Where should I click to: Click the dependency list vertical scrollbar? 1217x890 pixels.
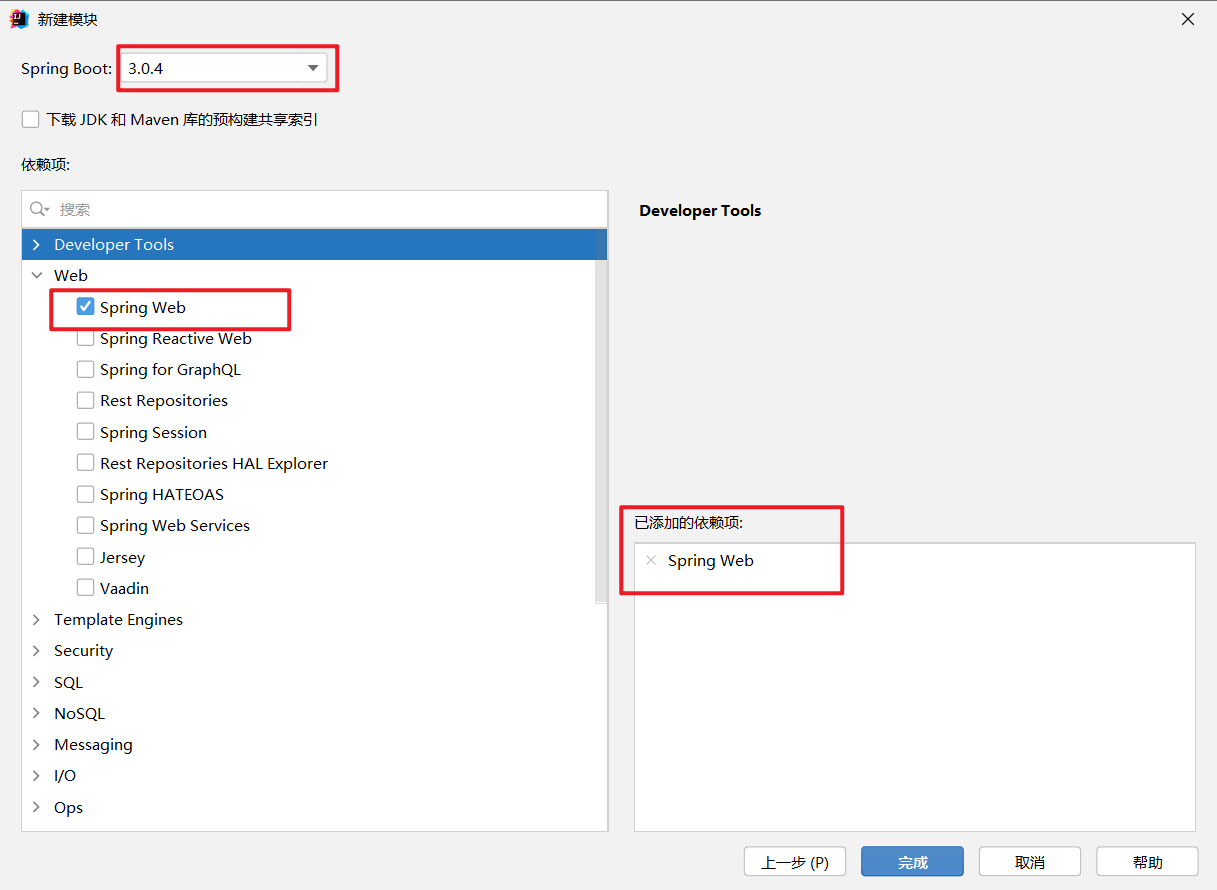(x=601, y=420)
